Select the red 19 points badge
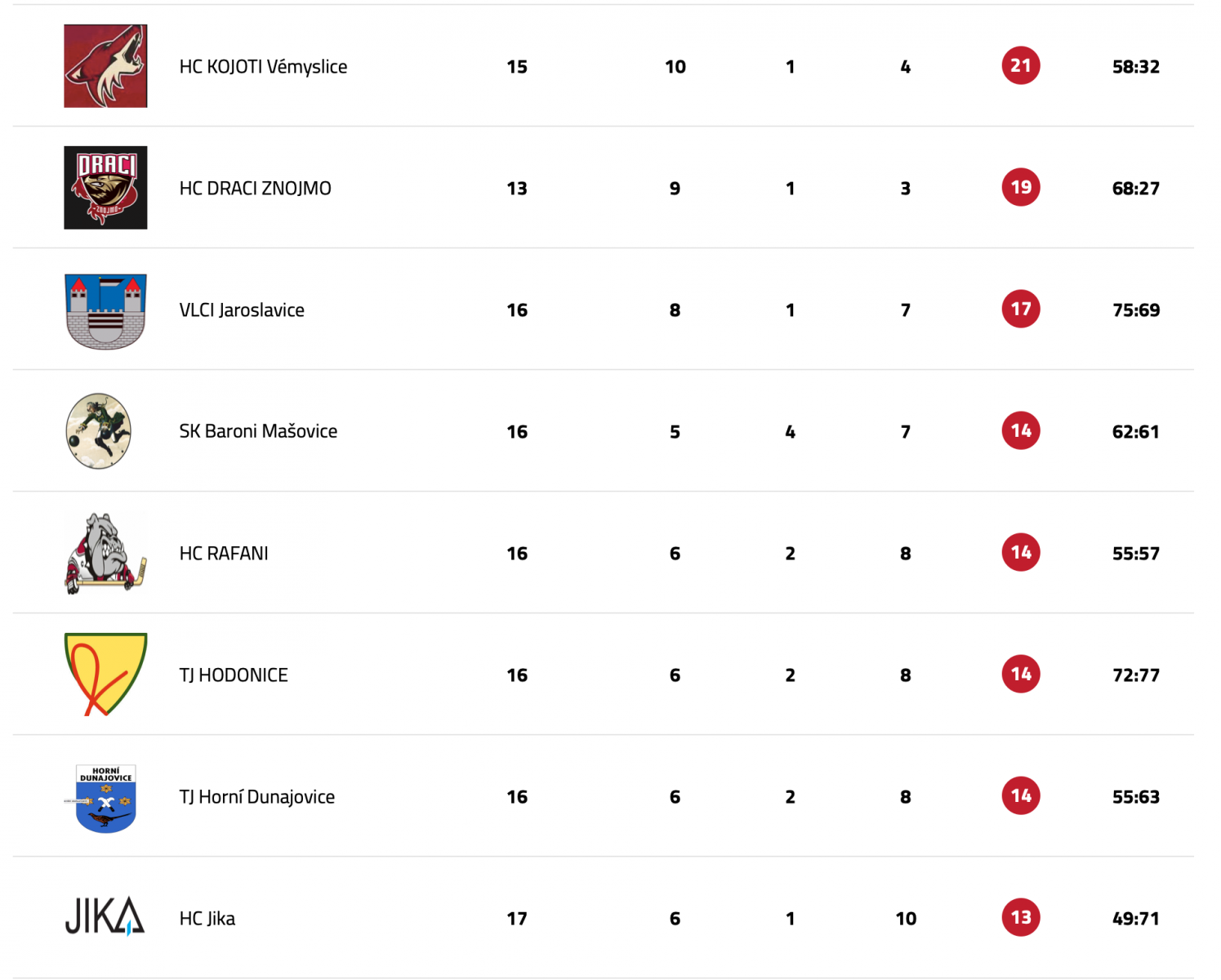The width and height of the screenshot is (1221, 980). [x=1021, y=188]
